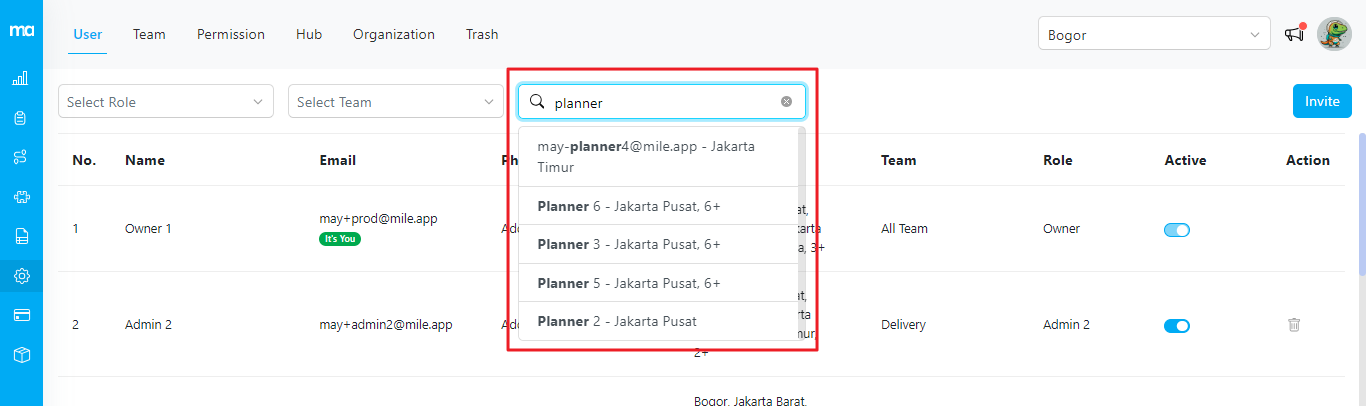Open the clipboard tasks icon in sidebar

(x=20, y=118)
